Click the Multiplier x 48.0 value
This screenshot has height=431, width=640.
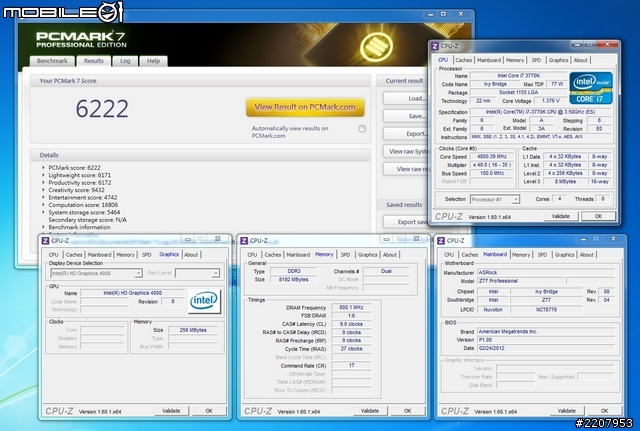point(492,165)
